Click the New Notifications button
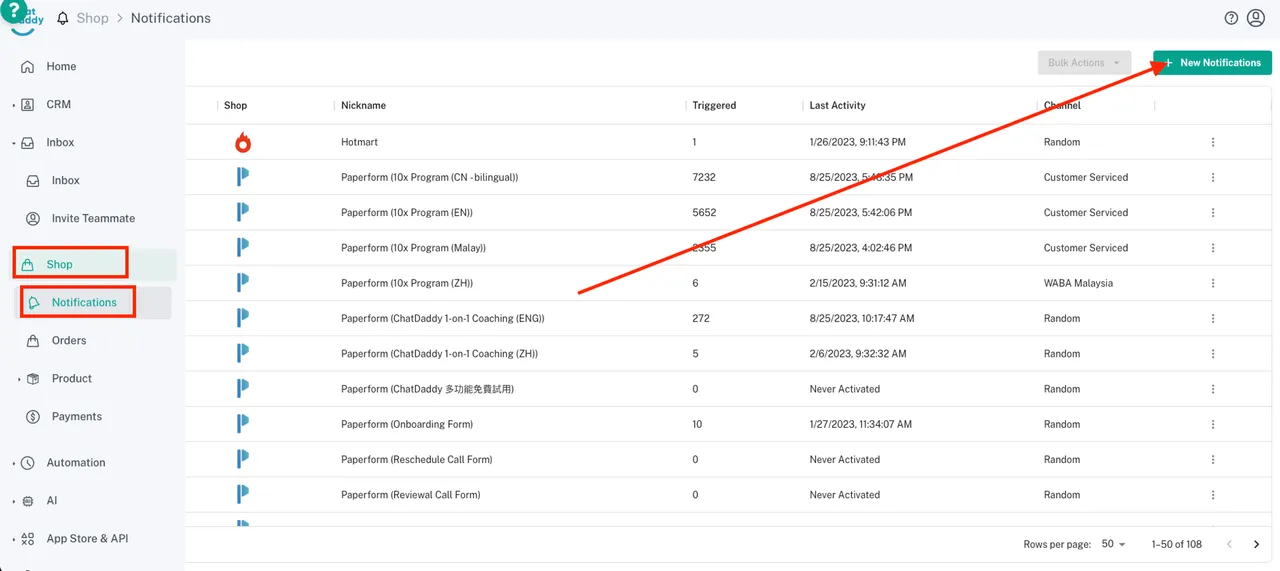This screenshot has height=571, width=1280. 1212,63
